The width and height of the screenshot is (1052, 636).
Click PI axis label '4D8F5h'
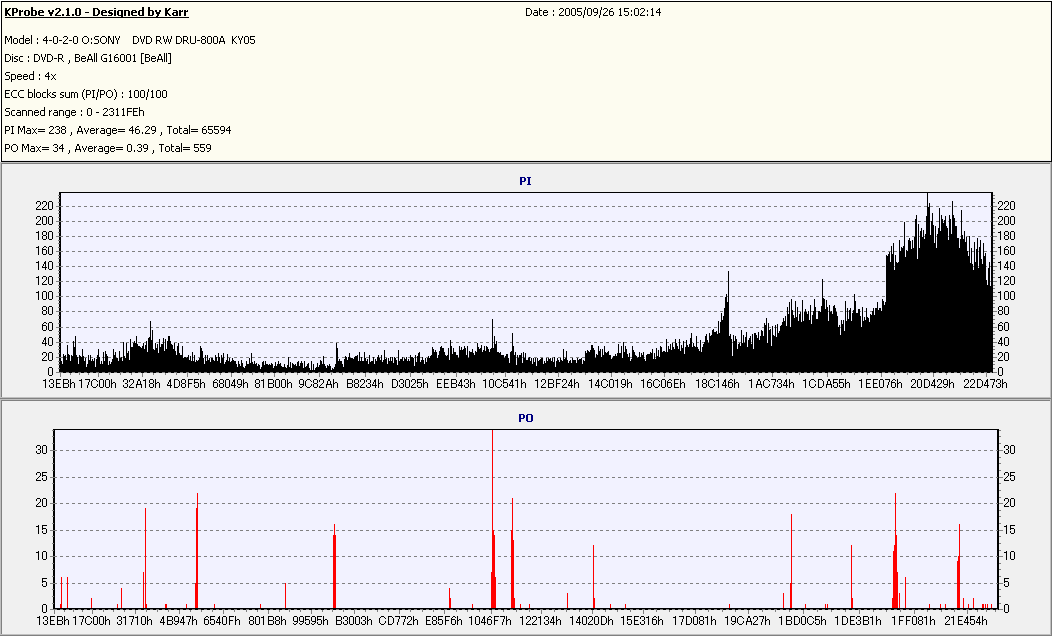click(x=186, y=384)
